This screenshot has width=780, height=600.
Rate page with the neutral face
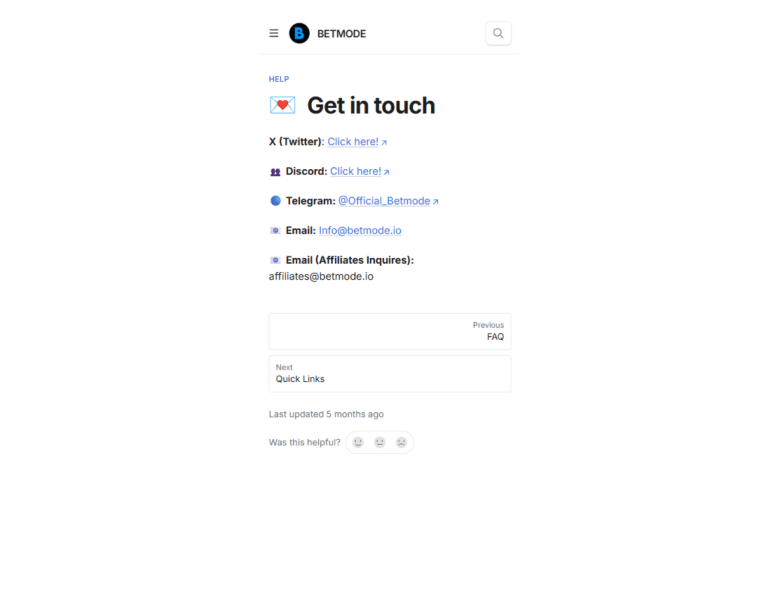point(380,442)
